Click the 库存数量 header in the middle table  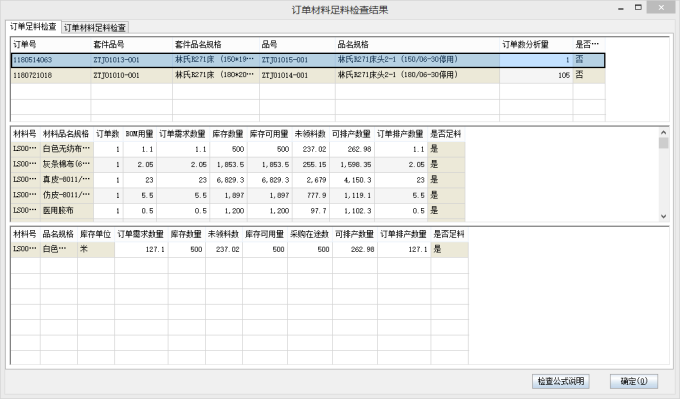(x=228, y=134)
